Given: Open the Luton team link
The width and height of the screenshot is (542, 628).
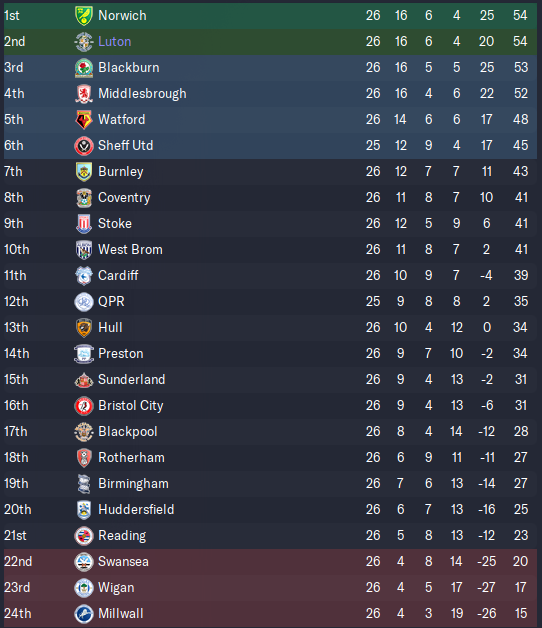Looking at the screenshot, I should click(115, 42).
